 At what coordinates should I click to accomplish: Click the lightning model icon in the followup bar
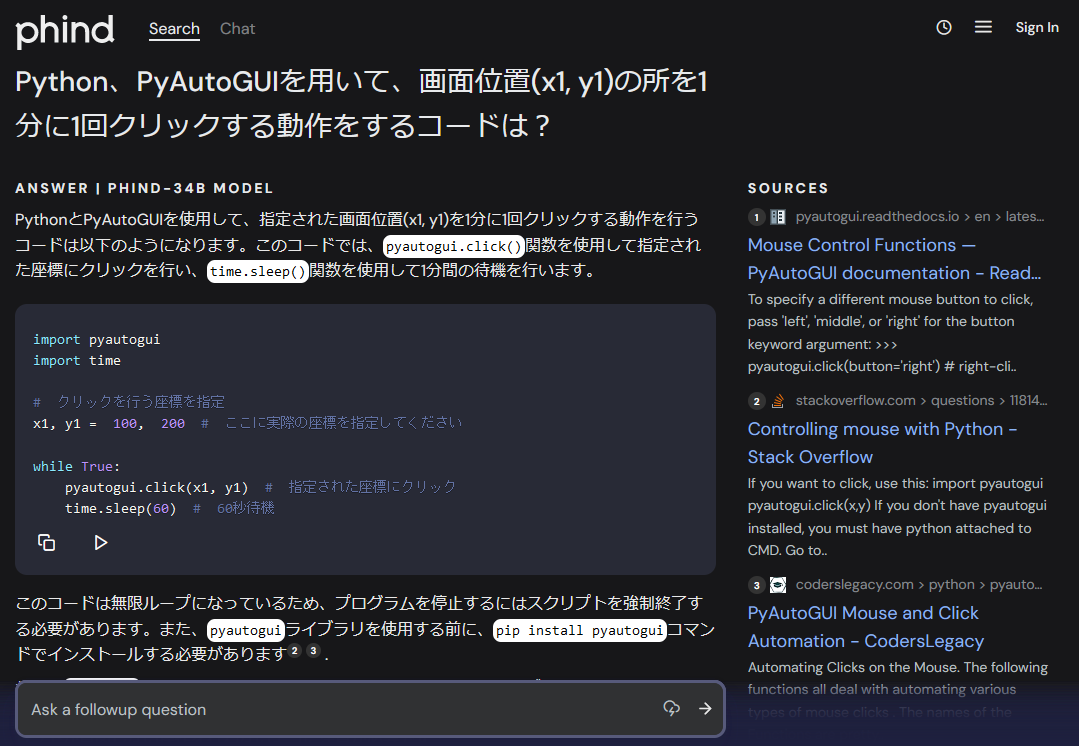pyautogui.click(x=671, y=709)
